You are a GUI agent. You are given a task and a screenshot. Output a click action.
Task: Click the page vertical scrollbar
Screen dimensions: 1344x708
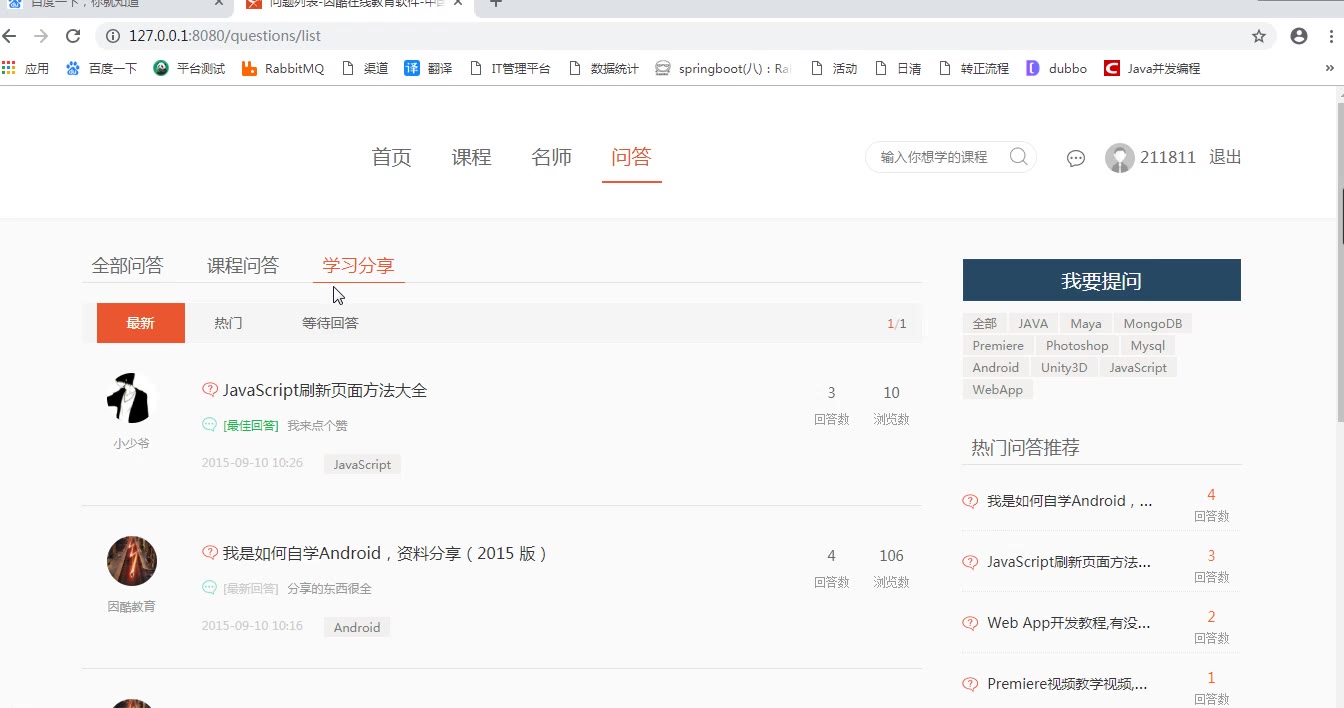pyautogui.click(x=1339, y=300)
